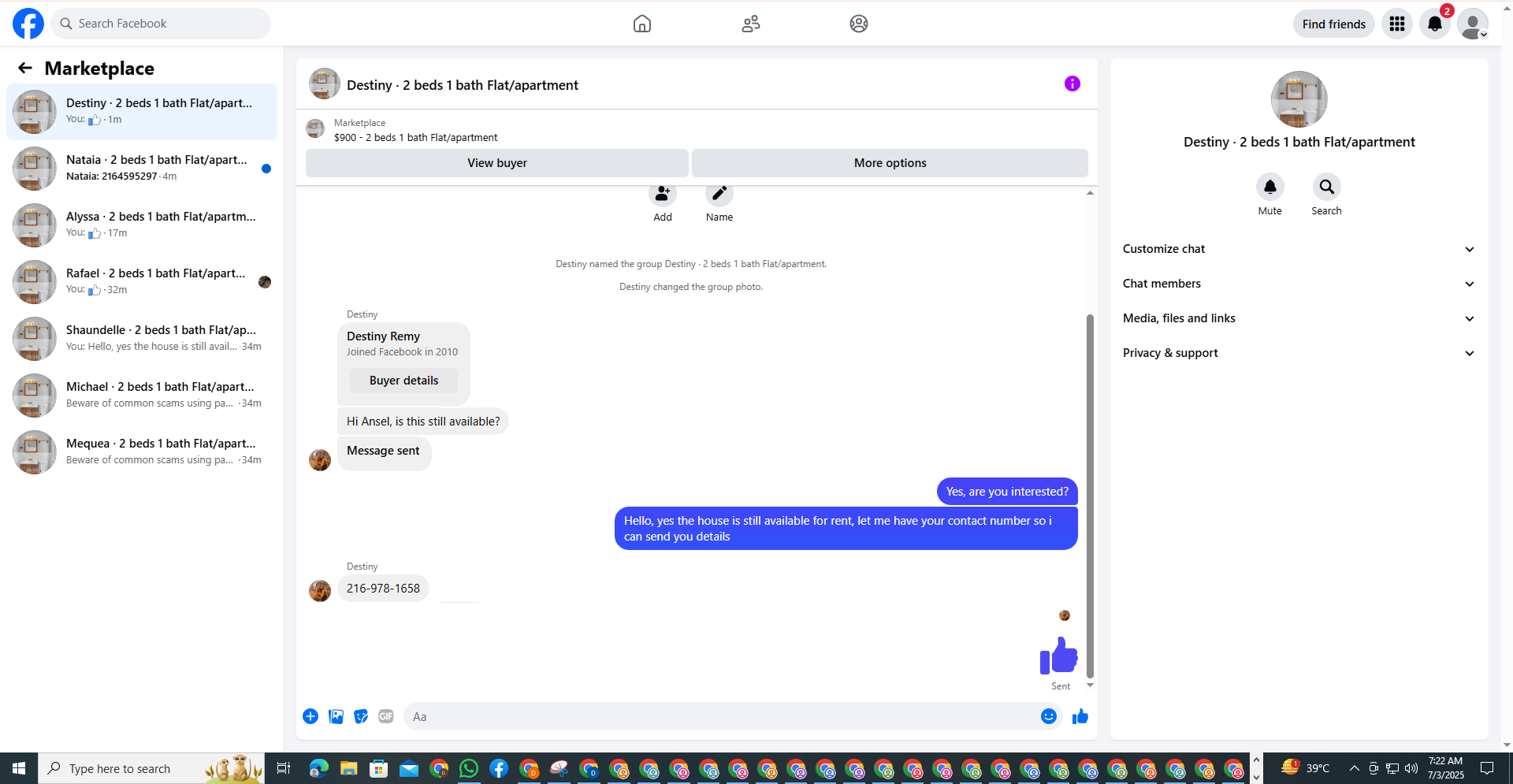Open the $900 listing link in chat header
Viewport: 1513px width, 784px height.
click(x=415, y=137)
